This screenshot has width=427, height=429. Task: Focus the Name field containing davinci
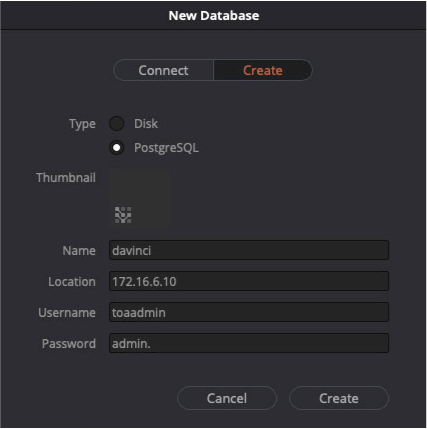[x=249, y=250]
